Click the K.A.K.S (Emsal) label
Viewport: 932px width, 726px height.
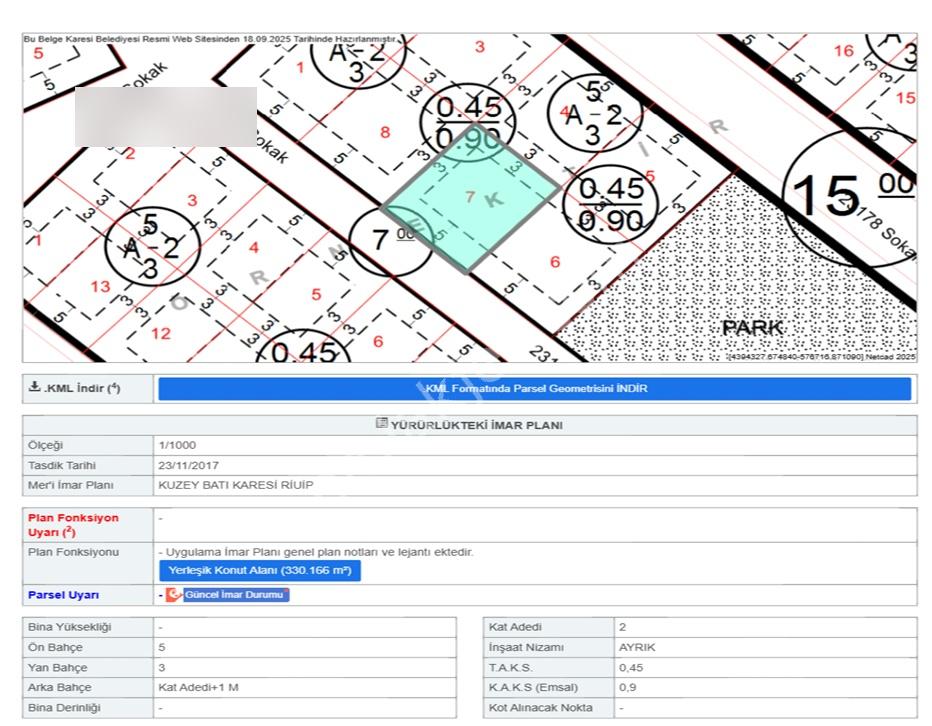point(533,687)
